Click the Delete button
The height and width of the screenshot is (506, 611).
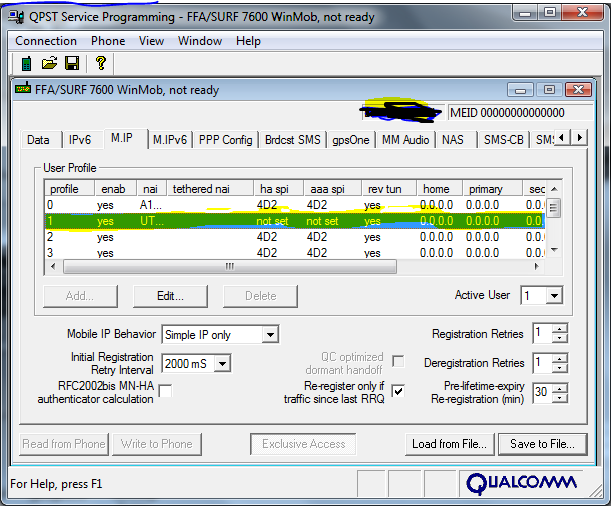[260, 296]
